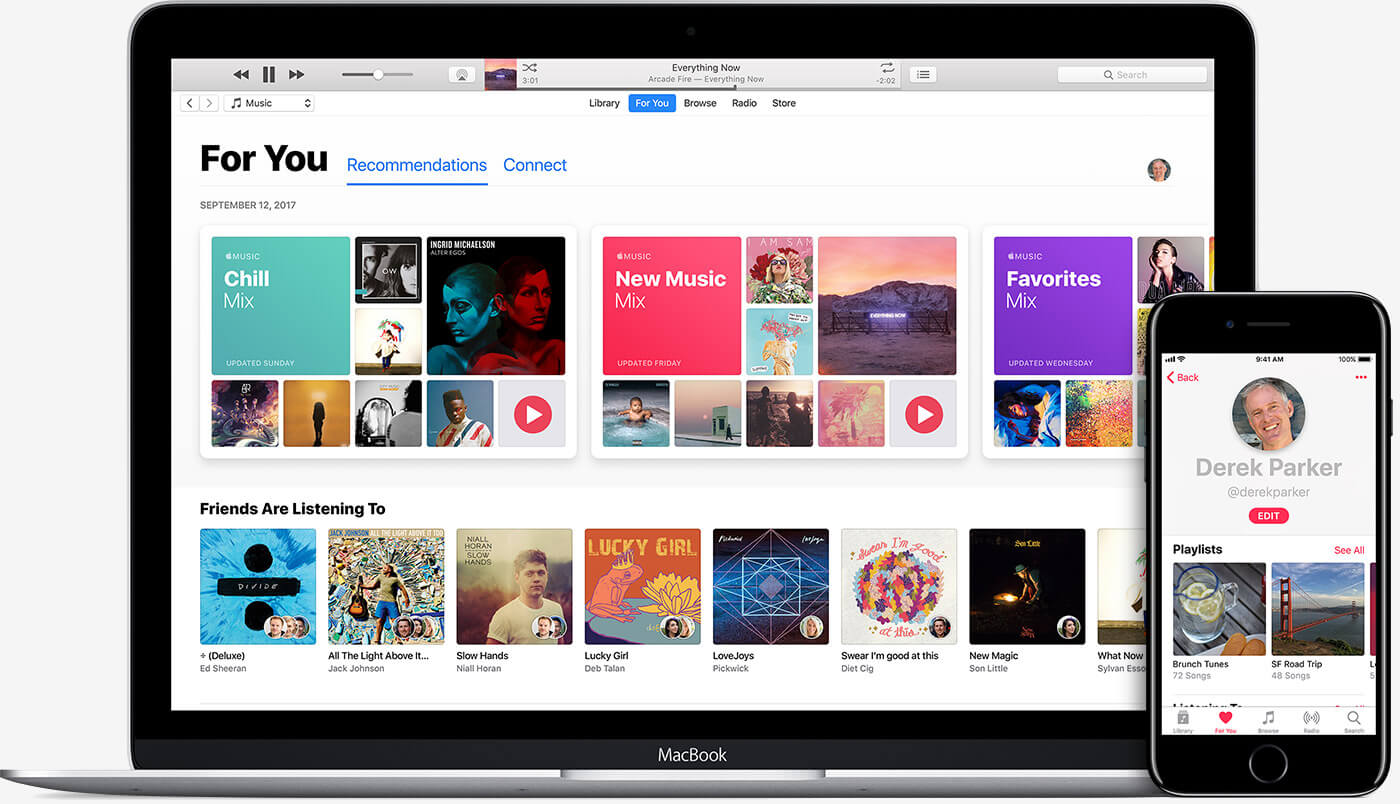Viewport: 1400px width, 804px height.
Task: Play the Chill Mix
Action: coord(532,413)
